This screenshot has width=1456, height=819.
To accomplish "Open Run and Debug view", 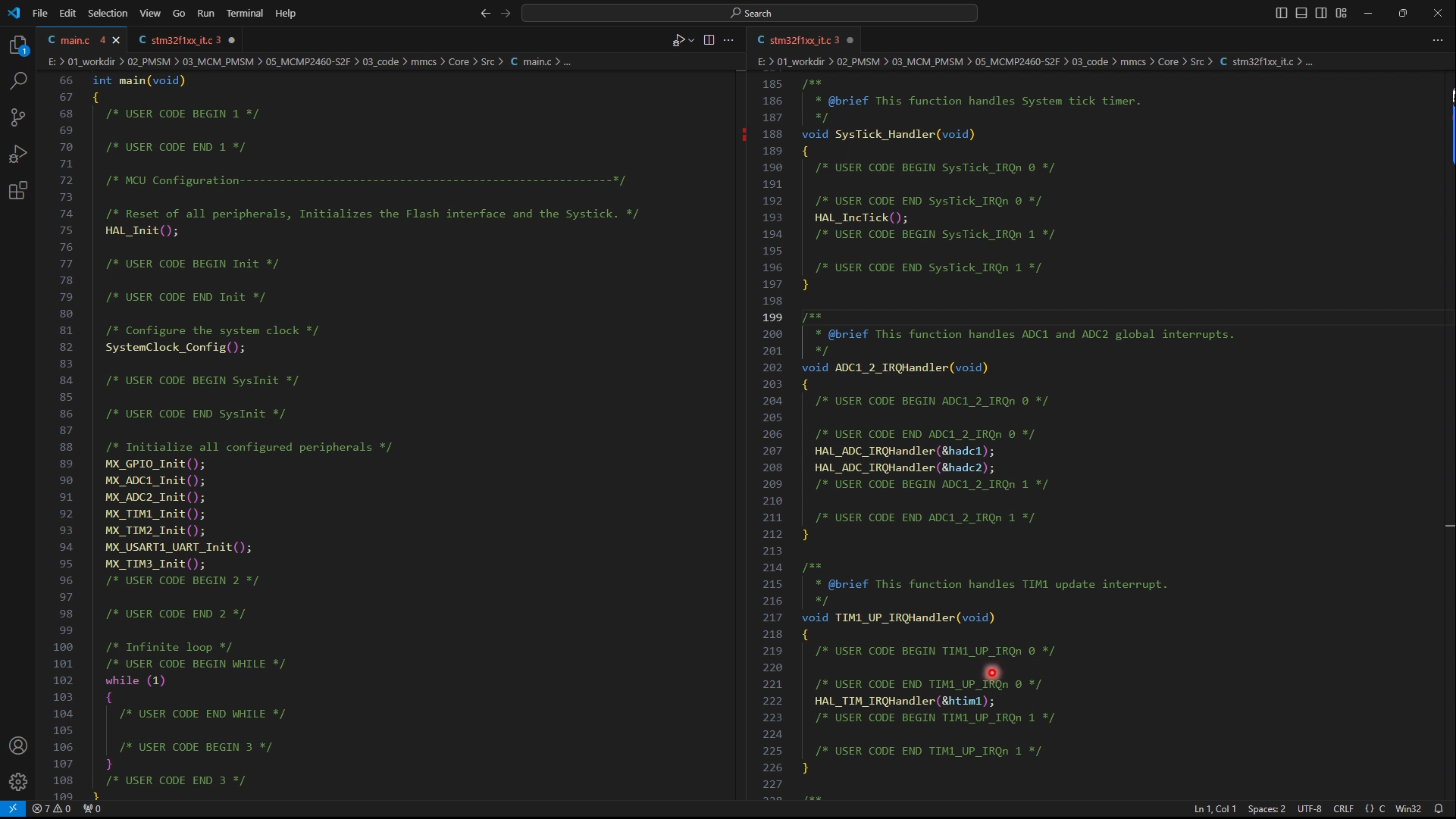I will click(18, 154).
